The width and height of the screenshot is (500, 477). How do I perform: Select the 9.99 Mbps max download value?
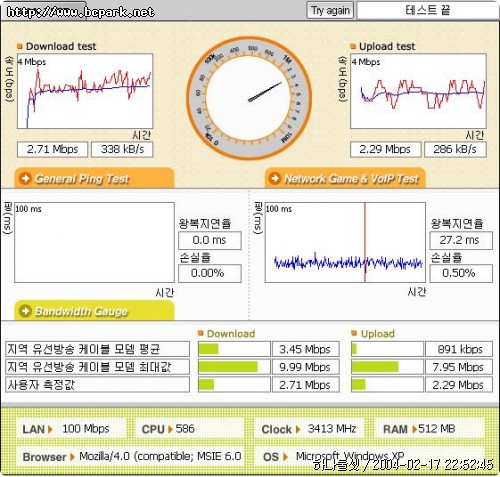pyautogui.click(x=306, y=367)
